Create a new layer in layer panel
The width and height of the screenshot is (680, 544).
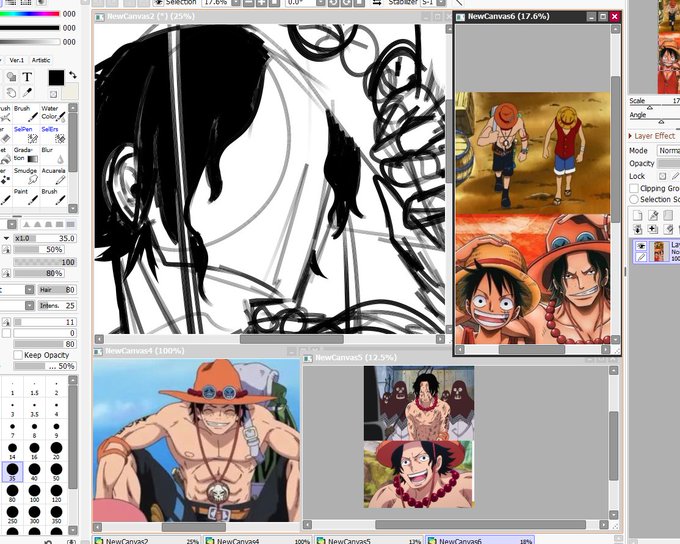pyautogui.click(x=638, y=215)
